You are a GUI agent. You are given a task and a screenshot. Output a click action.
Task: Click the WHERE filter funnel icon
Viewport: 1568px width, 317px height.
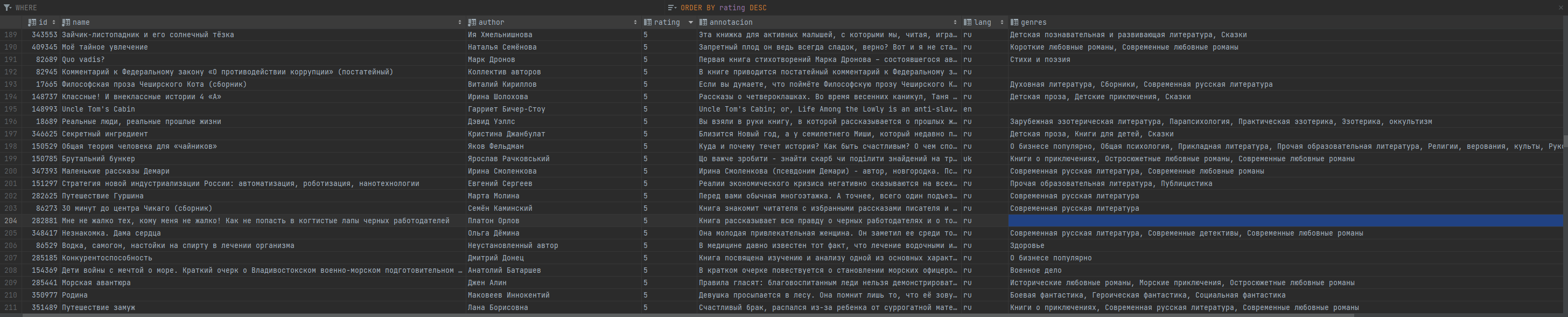point(8,8)
